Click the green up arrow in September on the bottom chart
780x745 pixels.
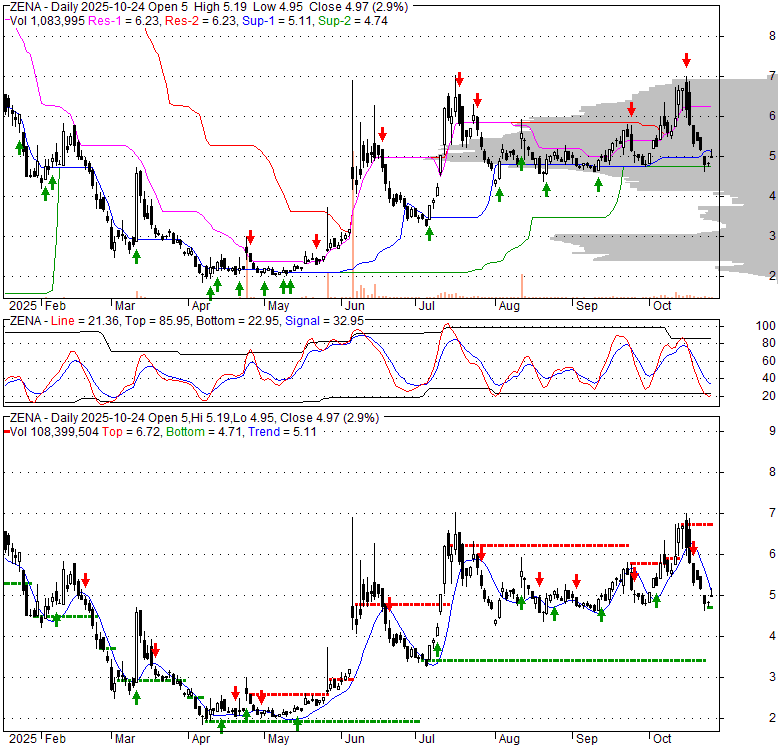click(601, 614)
